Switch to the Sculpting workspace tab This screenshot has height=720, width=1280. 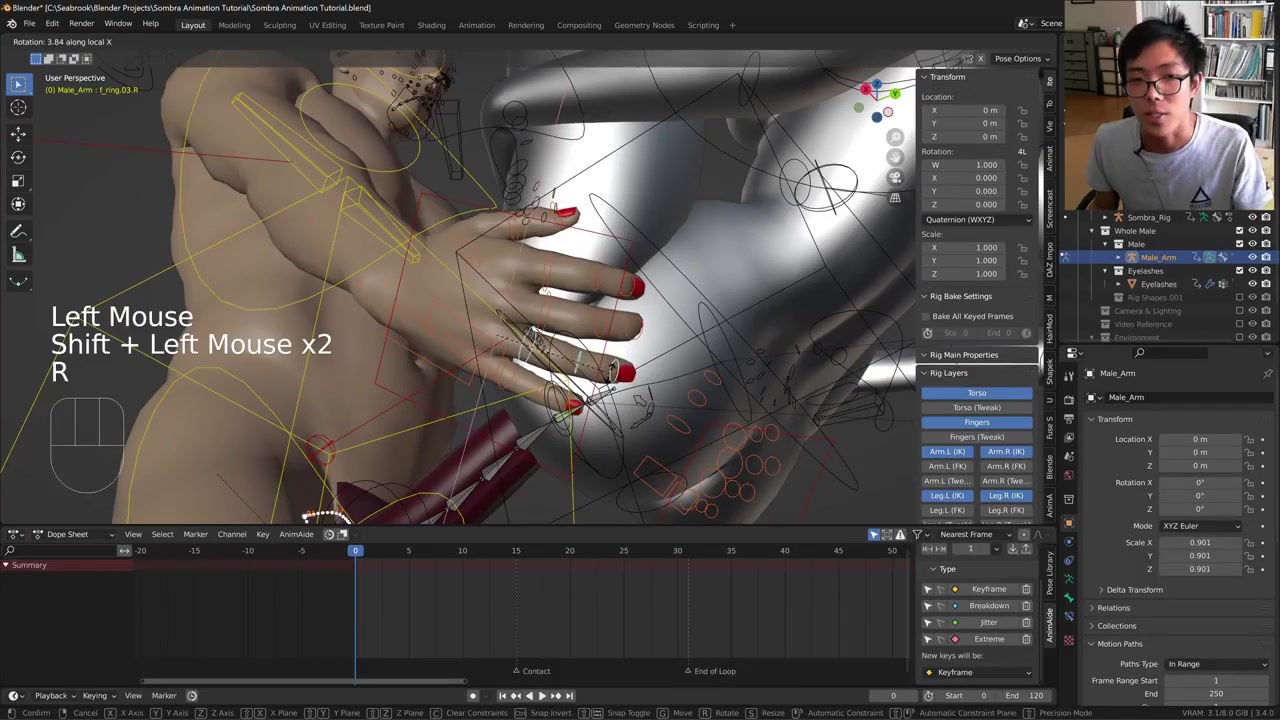(x=279, y=25)
